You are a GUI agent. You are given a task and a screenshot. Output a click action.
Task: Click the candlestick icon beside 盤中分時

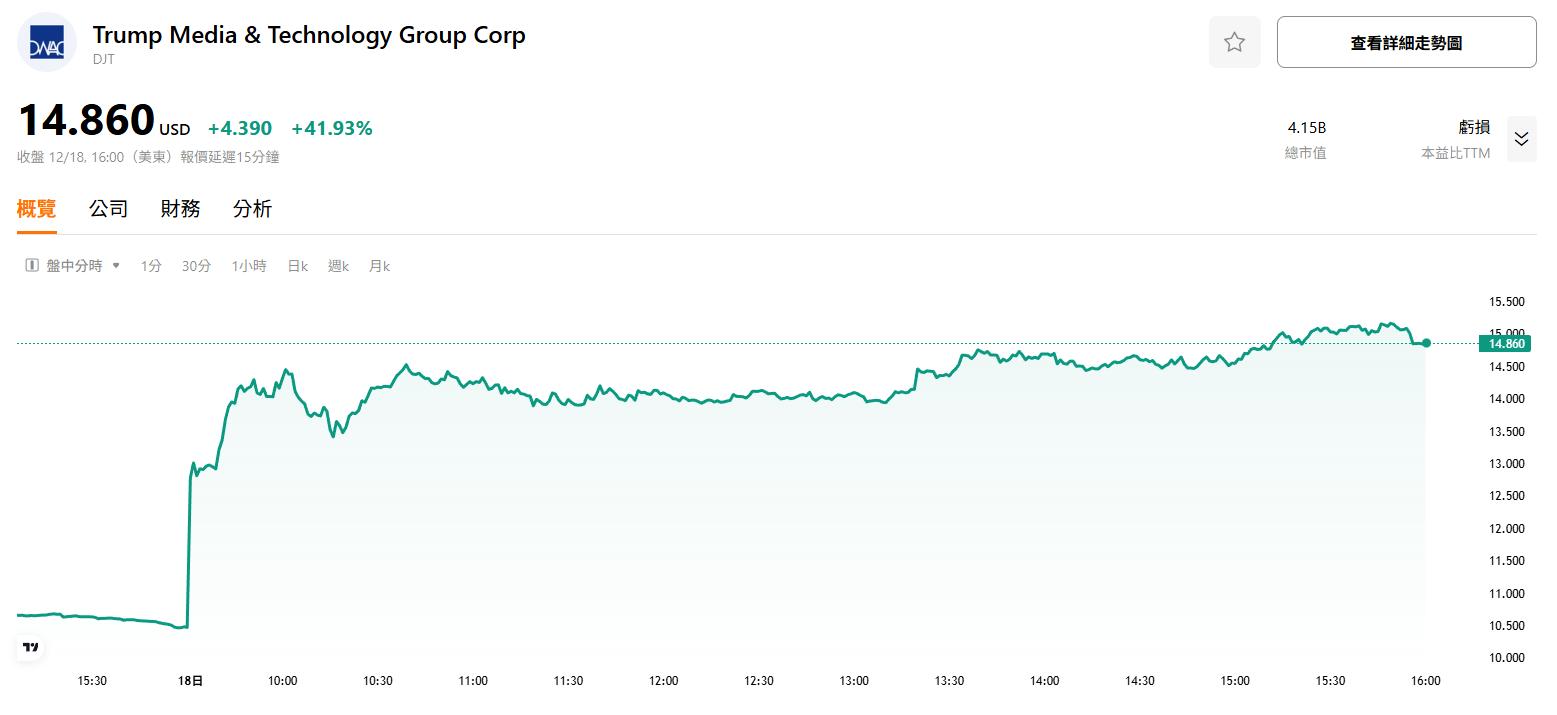[x=32, y=266]
